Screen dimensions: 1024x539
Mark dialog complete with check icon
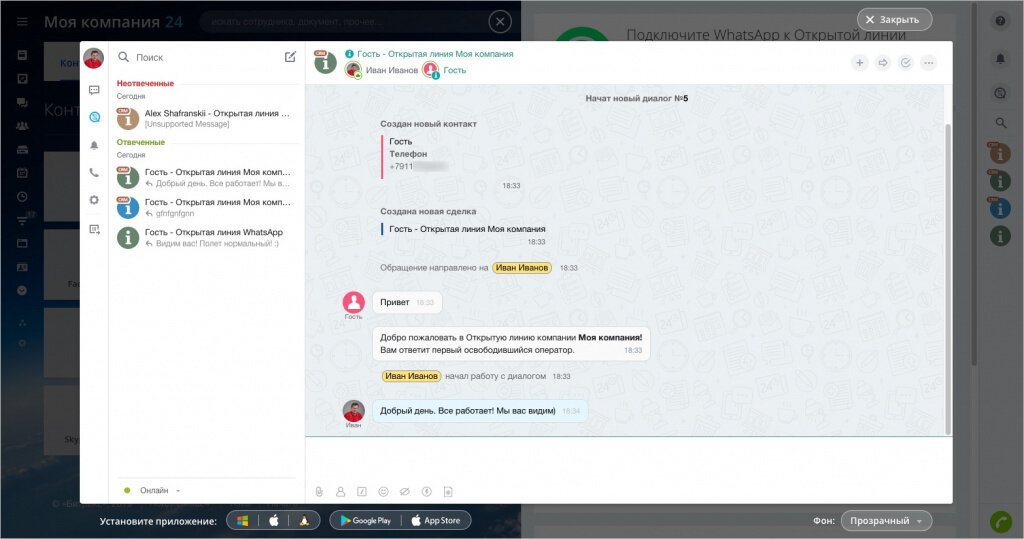click(905, 63)
